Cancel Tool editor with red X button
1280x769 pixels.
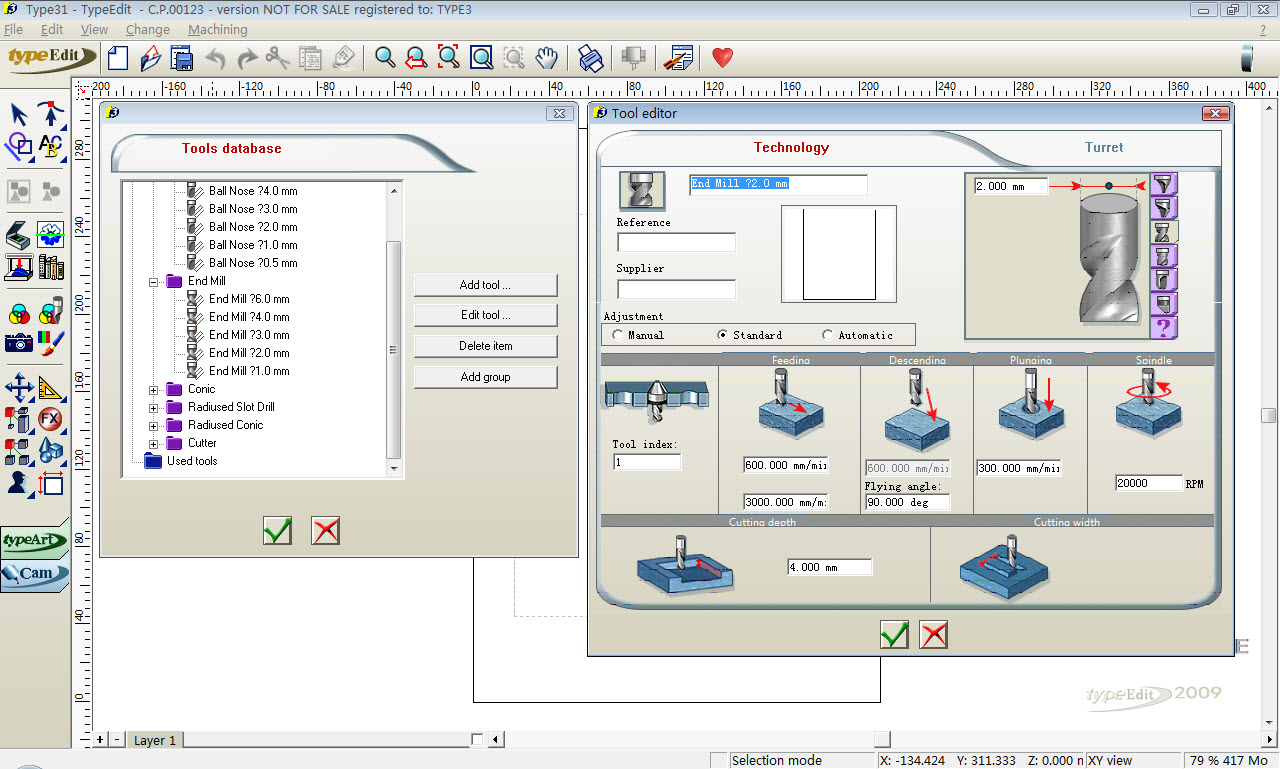(934, 635)
